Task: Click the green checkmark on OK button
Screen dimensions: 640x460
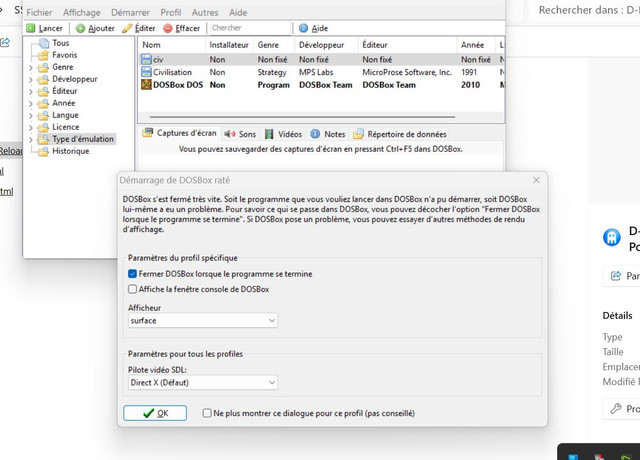Action: click(149, 413)
